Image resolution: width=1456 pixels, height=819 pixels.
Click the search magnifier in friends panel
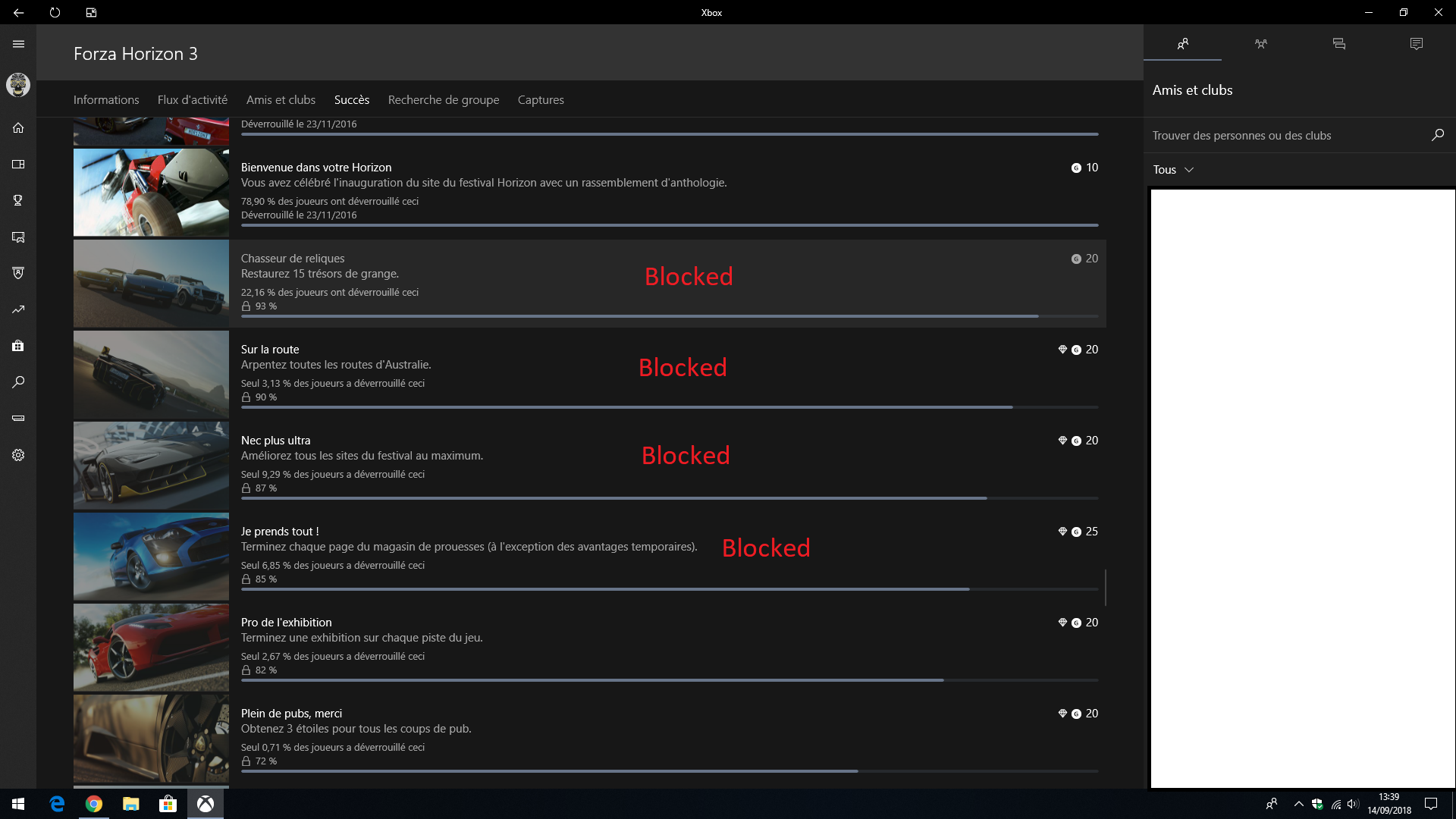click(x=1437, y=135)
